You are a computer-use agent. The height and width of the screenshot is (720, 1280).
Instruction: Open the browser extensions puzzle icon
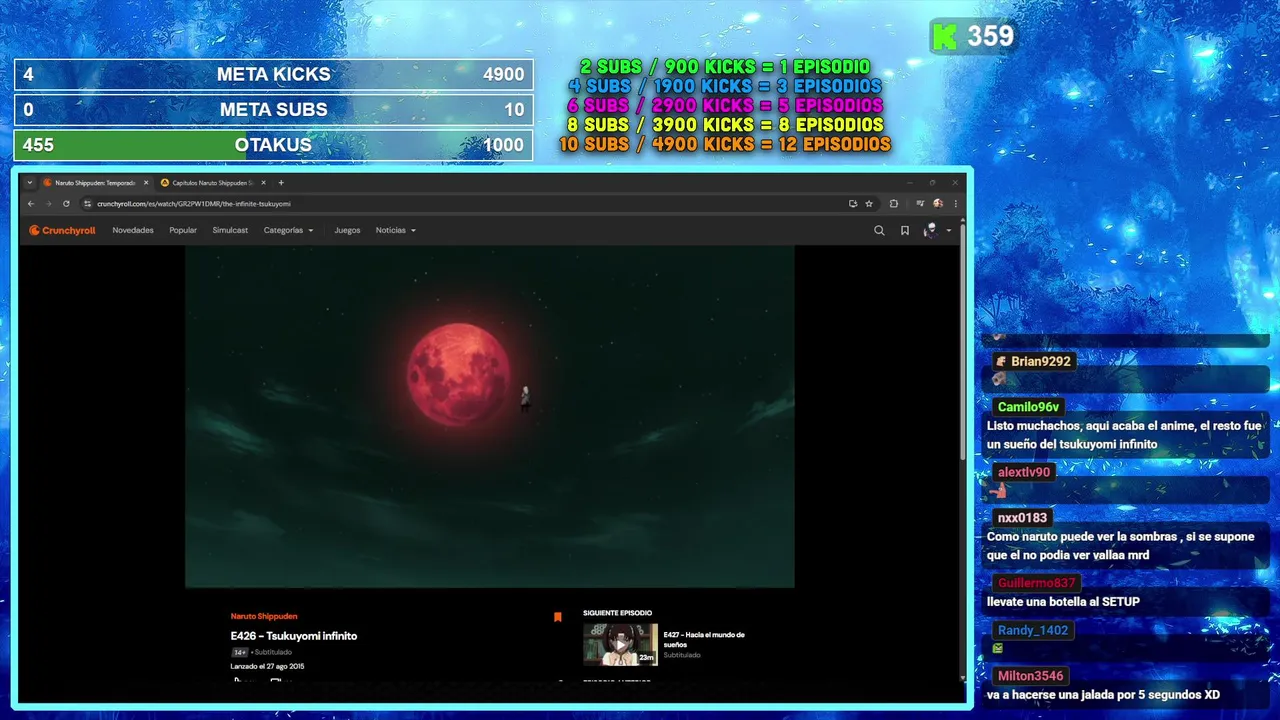coord(894,203)
